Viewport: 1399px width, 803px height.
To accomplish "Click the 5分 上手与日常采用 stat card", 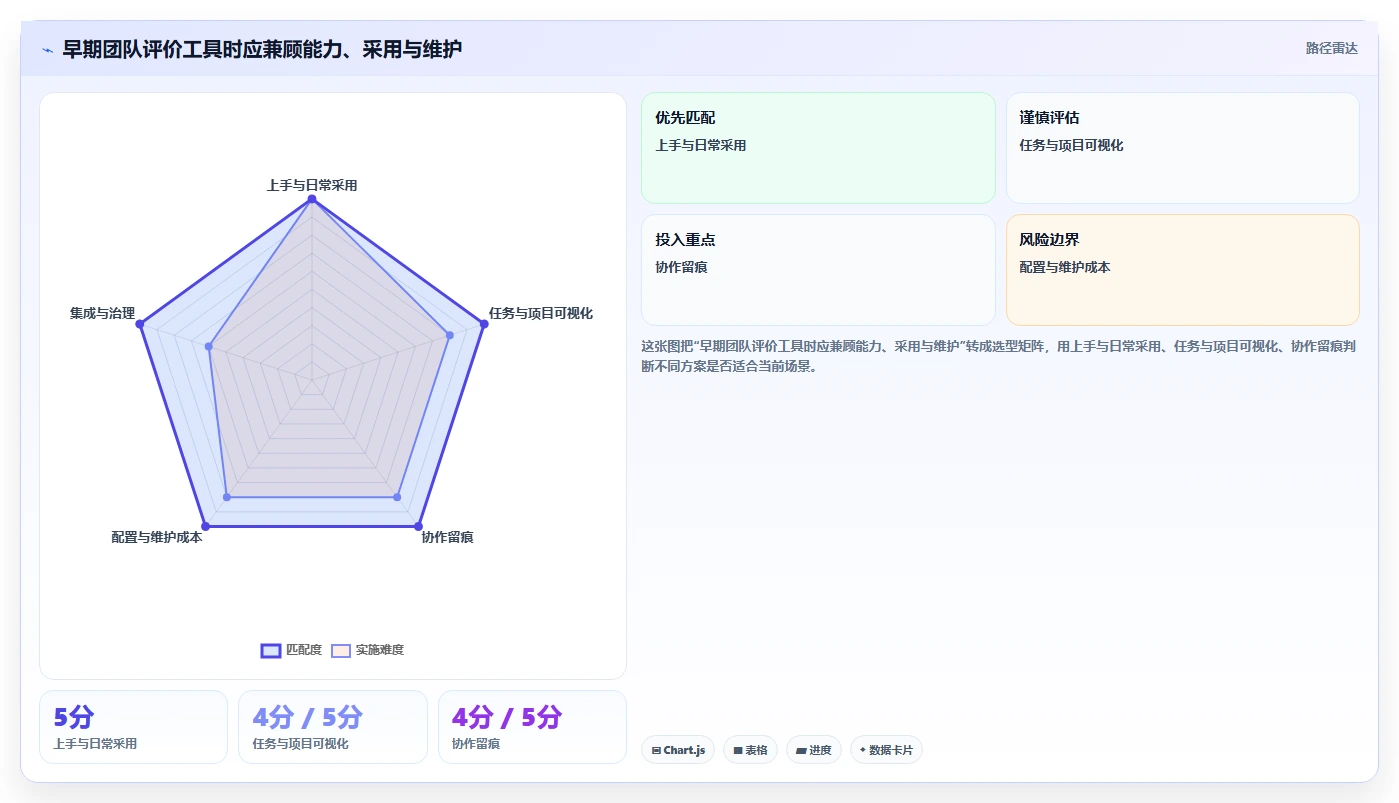I will click(x=133, y=727).
